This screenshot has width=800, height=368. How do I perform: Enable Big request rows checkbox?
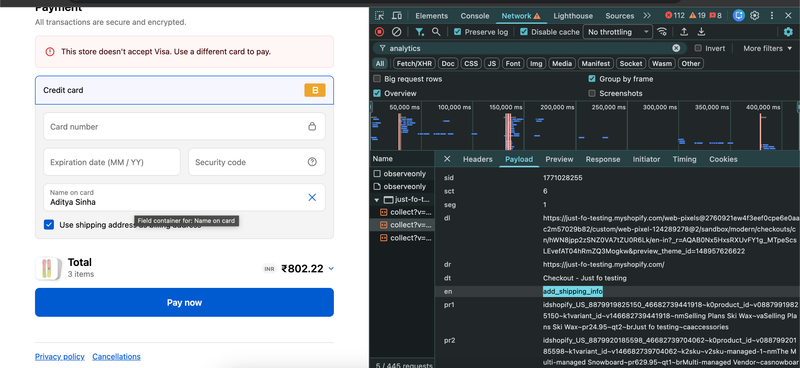coord(377,79)
